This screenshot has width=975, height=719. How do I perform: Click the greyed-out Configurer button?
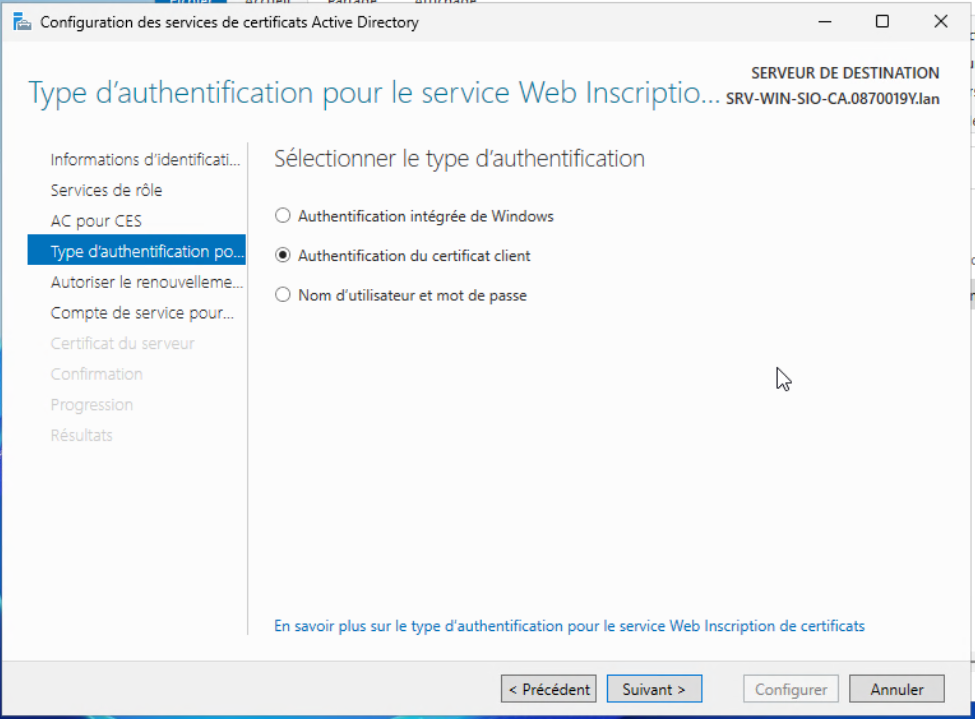(x=791, y=689)
